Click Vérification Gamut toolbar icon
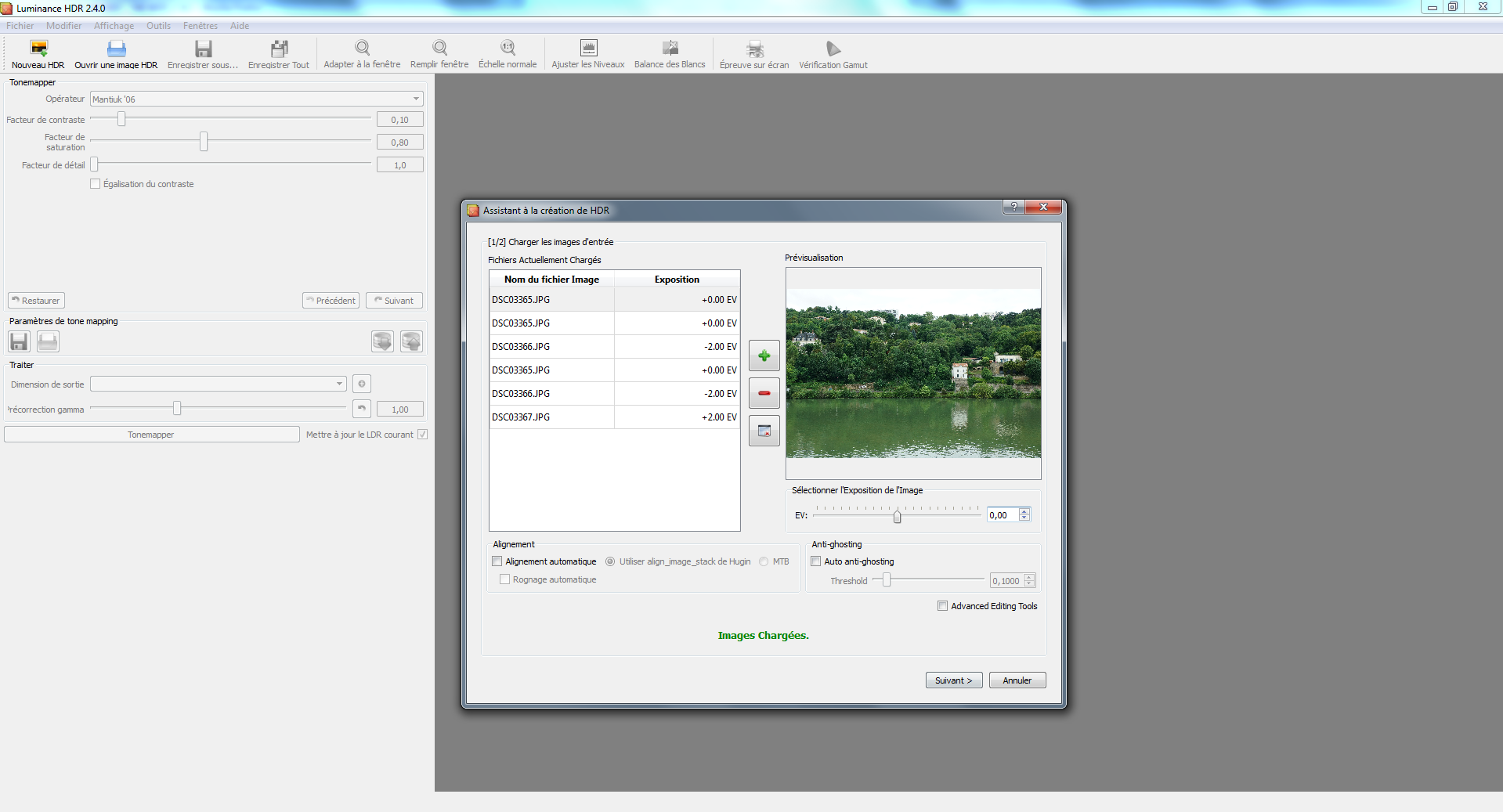 coord(833,49)
